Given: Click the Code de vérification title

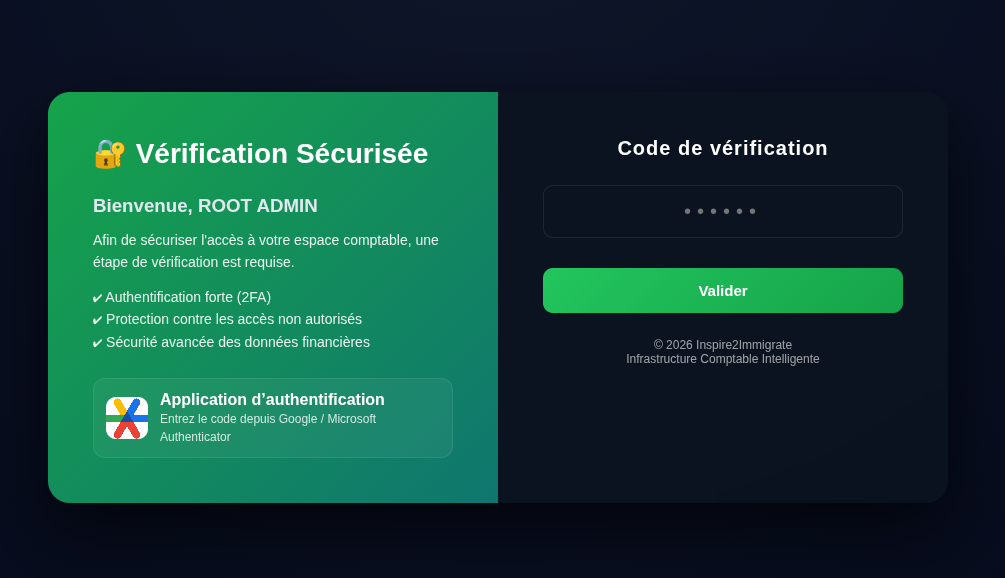Looking at the screenshot, I should 722,148.
